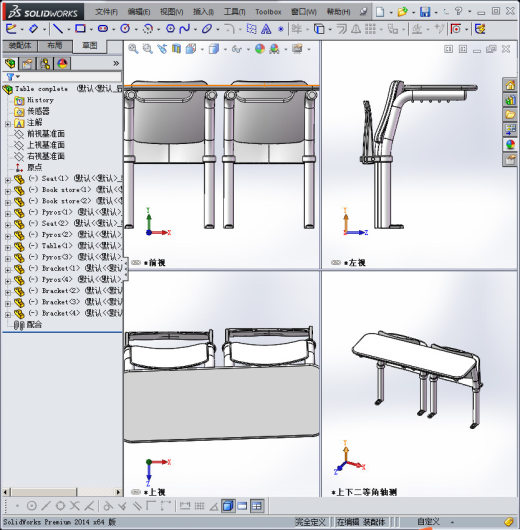Expand the Bracket<4> component node

[8, 314]
